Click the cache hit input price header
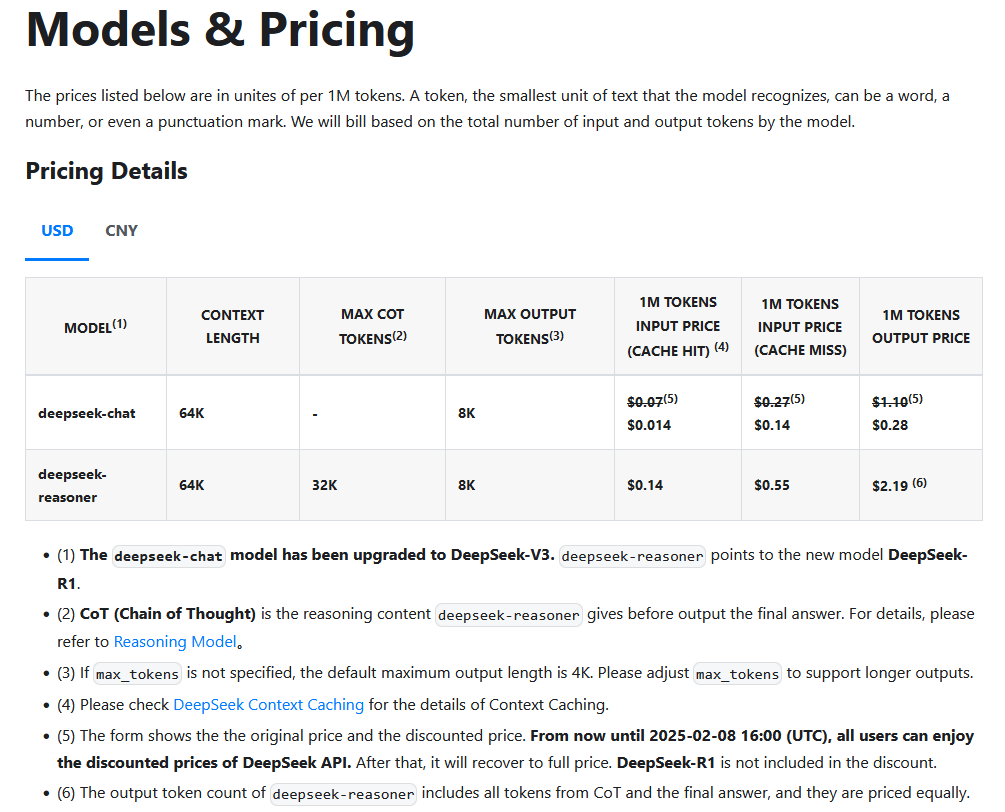The image size is (1005, 812). (x=678, y=326)
